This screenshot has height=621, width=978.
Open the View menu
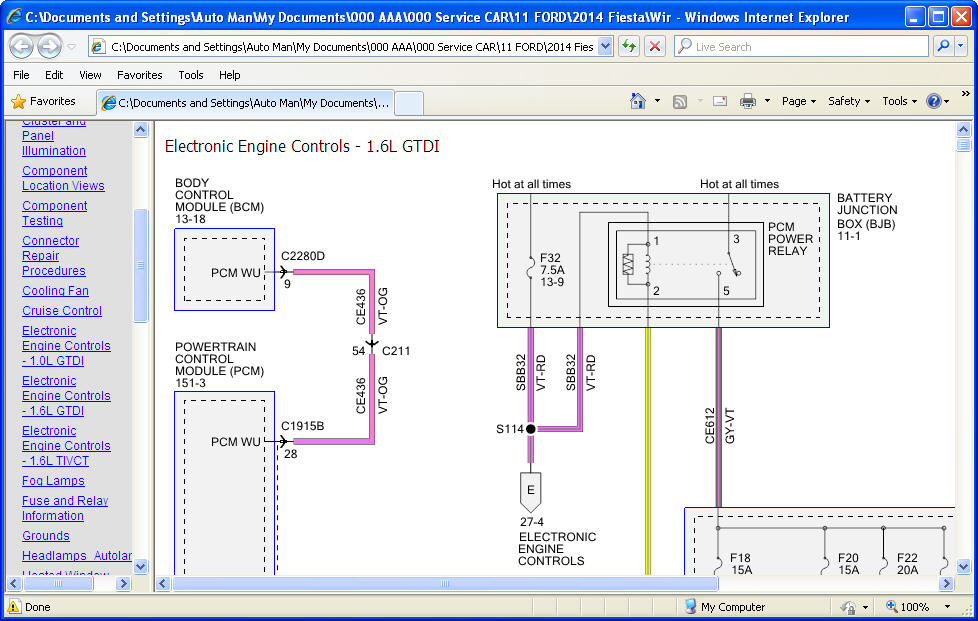click(90, 75)
